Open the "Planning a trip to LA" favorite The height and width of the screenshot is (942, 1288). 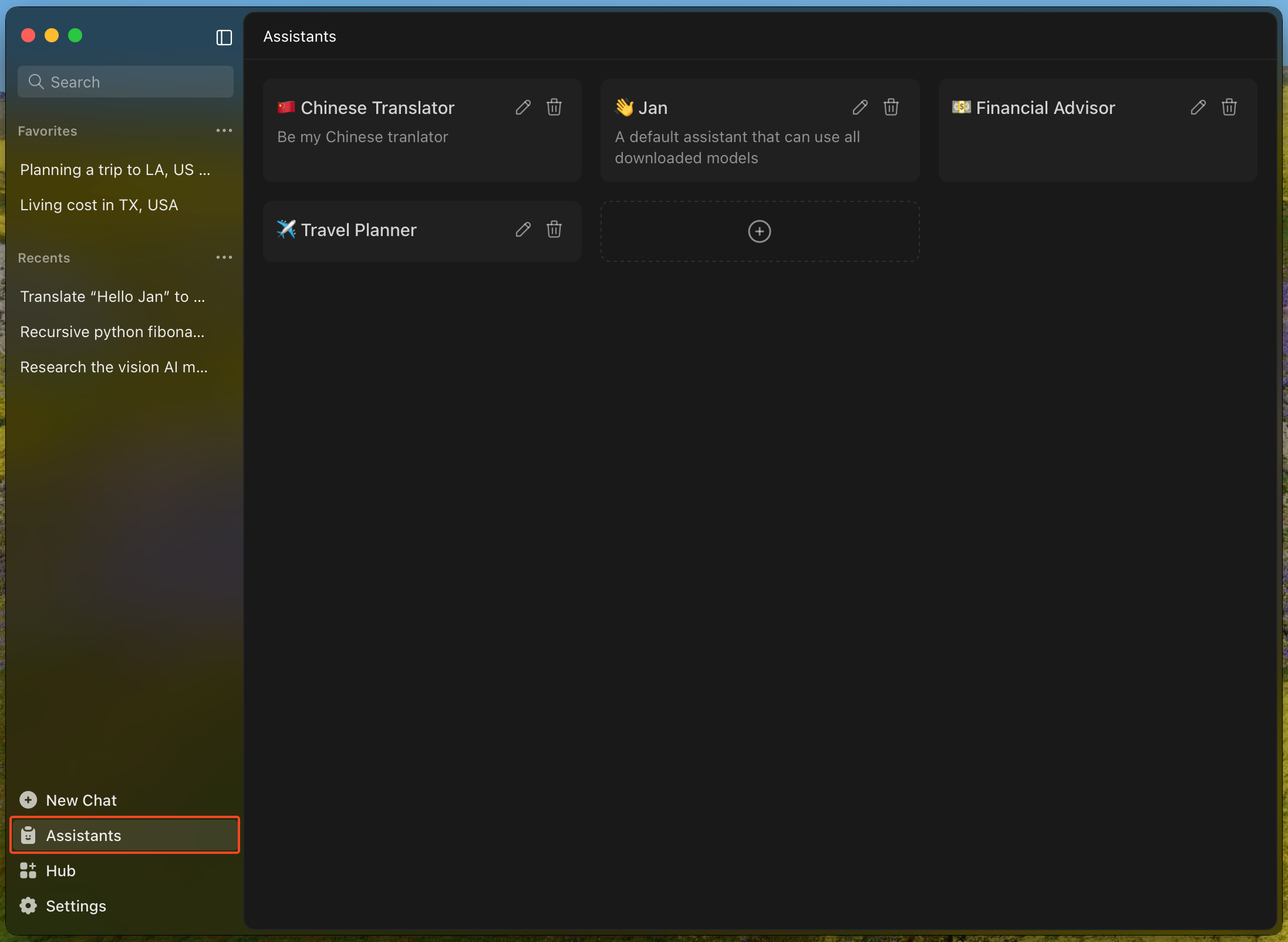coord(114,170)
